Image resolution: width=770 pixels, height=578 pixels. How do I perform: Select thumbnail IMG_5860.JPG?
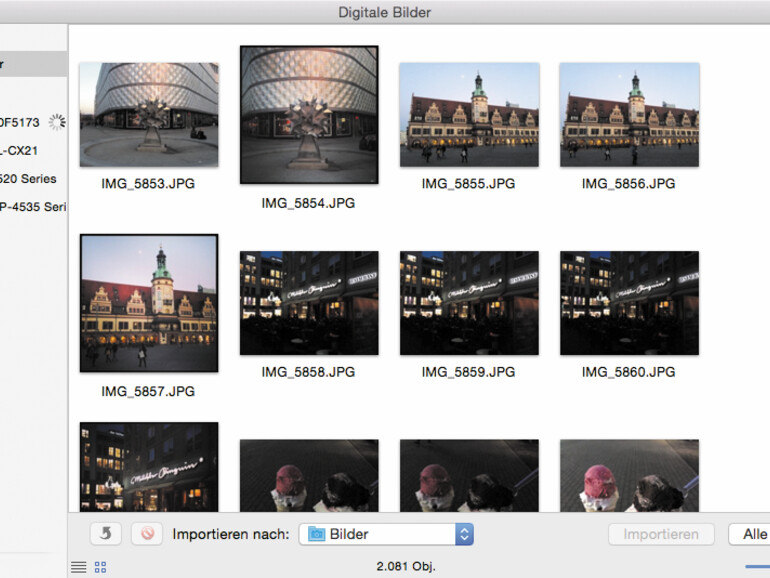pos(629,303)
